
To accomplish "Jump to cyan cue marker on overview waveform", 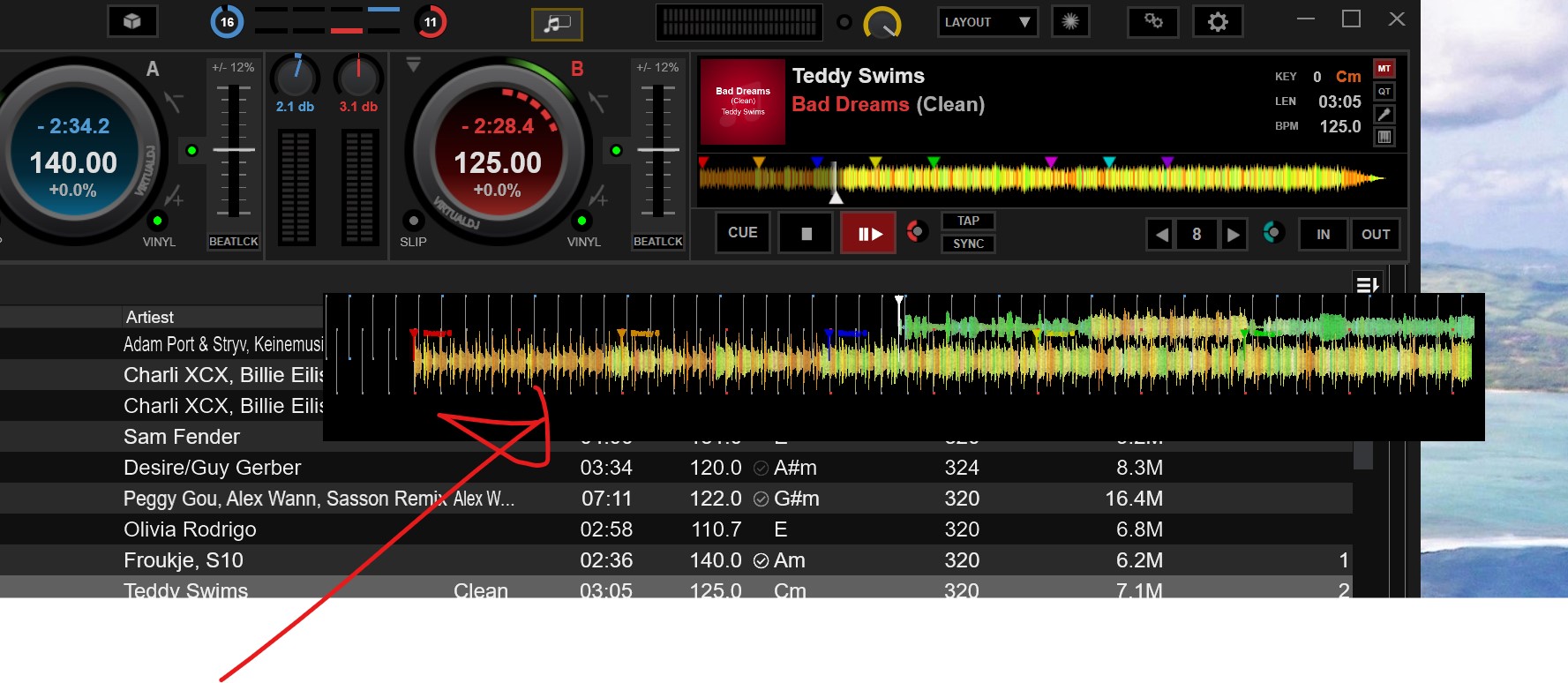I will [x=1109, y=162].
